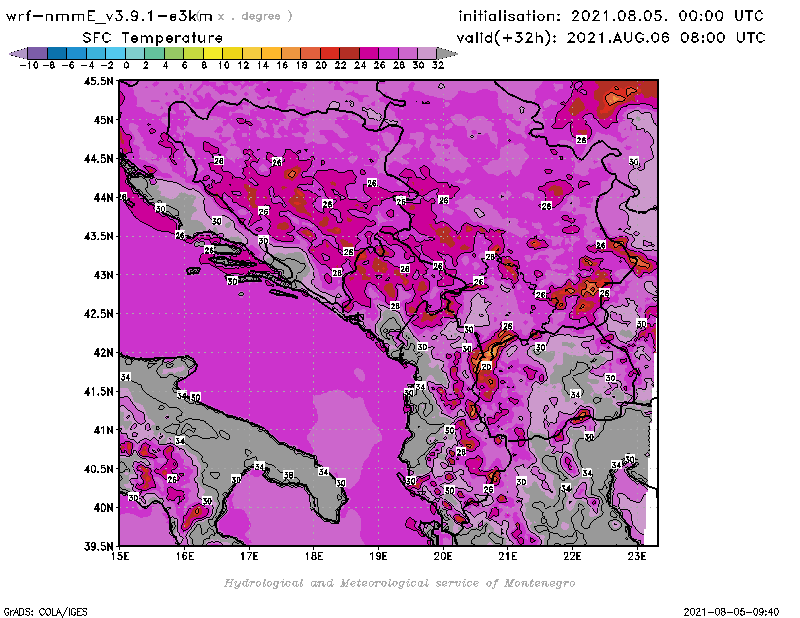Click the '32' value on the color legend

[x=438, y=66]
